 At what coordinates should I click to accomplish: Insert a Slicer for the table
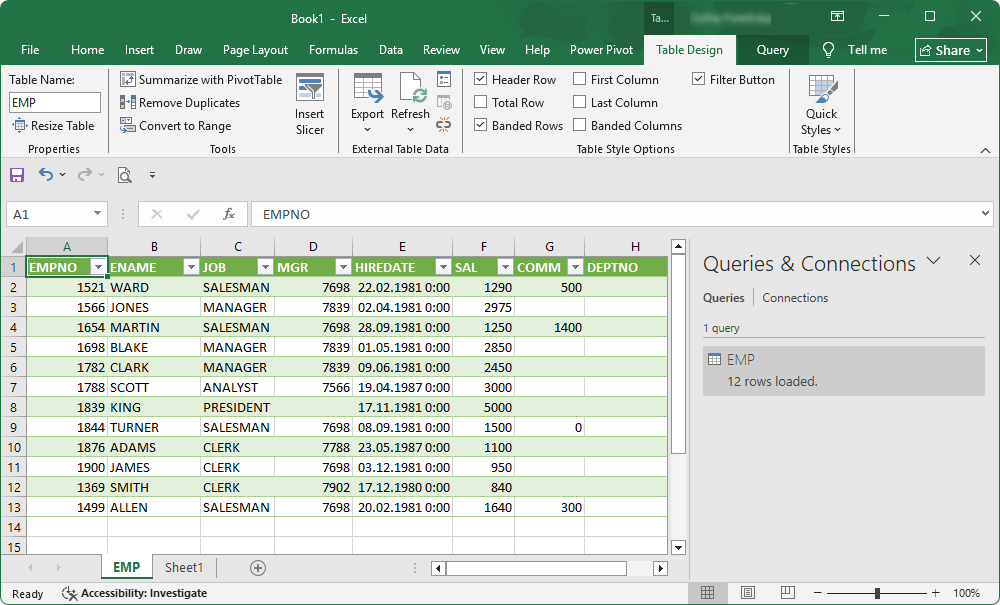309,105
